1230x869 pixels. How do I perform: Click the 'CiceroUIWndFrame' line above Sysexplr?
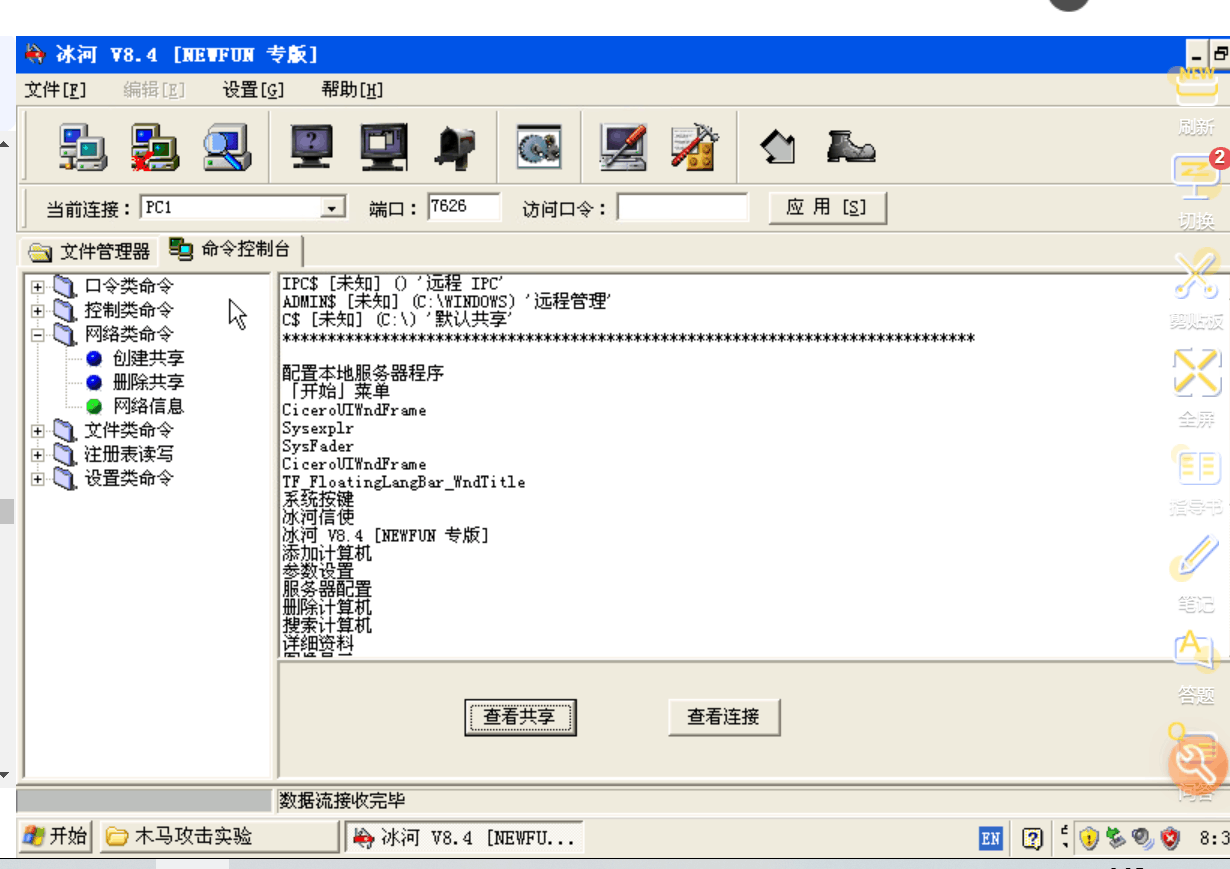[x=354, y=410]
